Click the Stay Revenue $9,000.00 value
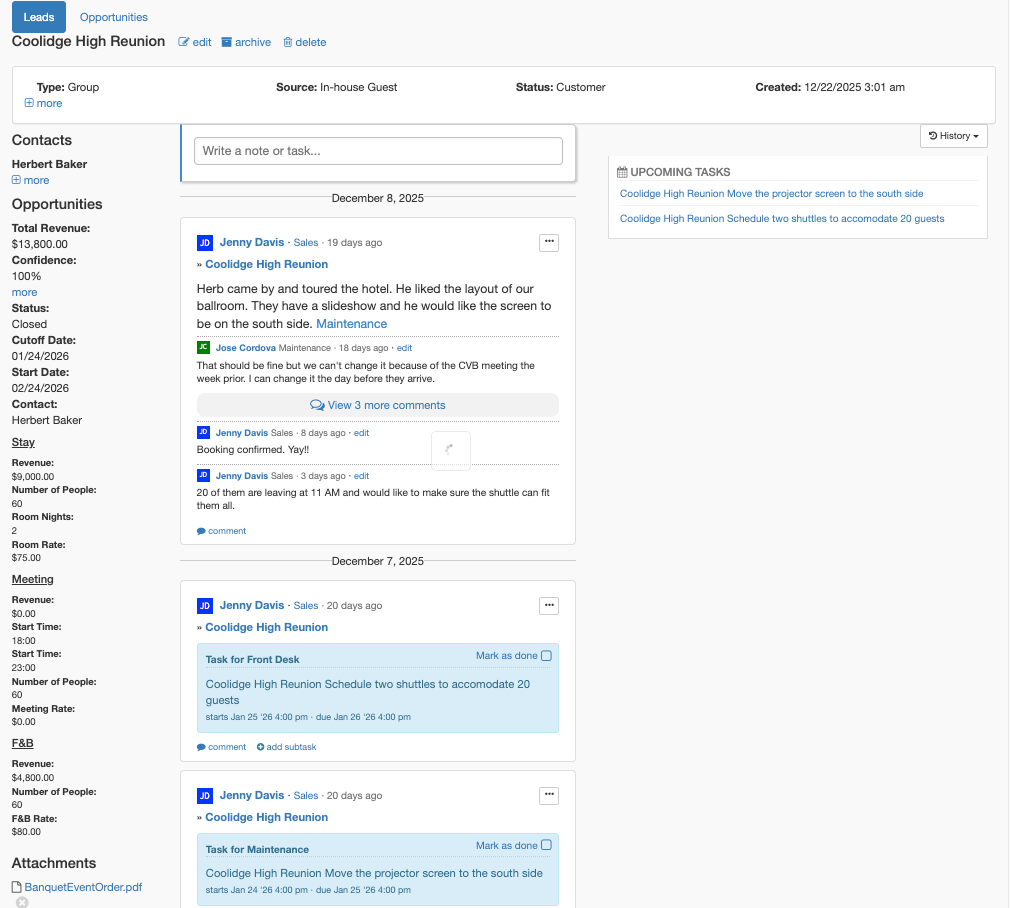 (33, 477)
